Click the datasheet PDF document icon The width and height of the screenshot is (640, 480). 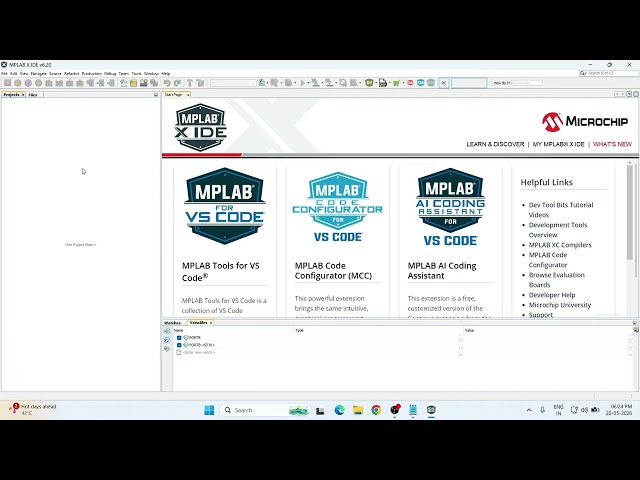pos(383,83)
